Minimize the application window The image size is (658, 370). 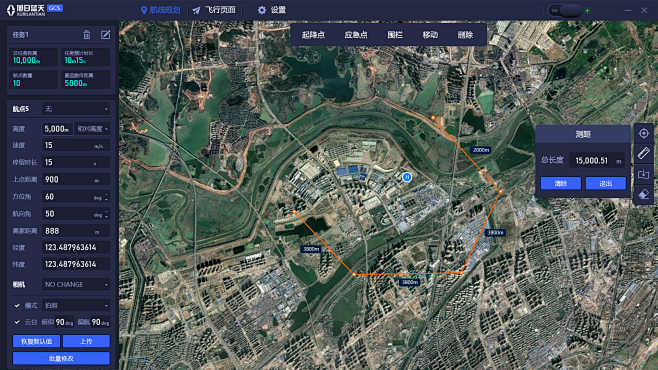(628, 10)
